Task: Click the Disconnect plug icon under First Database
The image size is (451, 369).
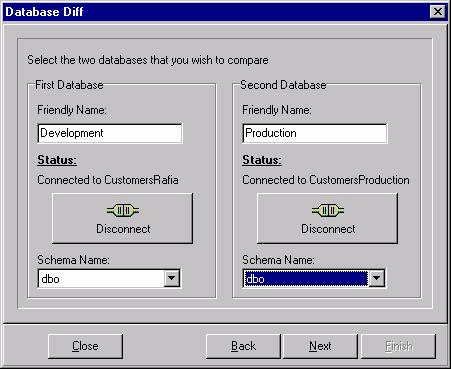Action: pyautogui.click(x=123, y=211)
